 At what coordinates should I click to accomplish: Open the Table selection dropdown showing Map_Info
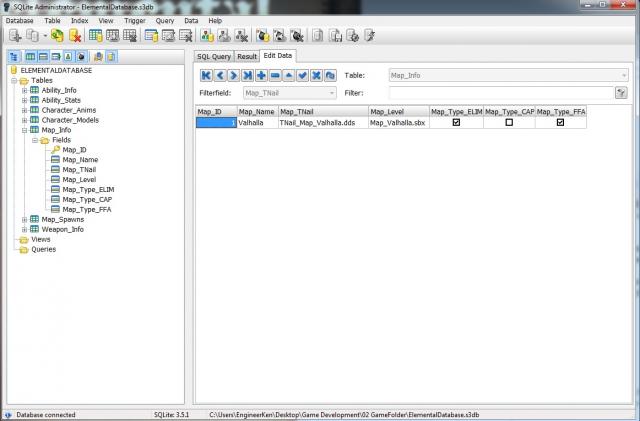pos(508,75)
